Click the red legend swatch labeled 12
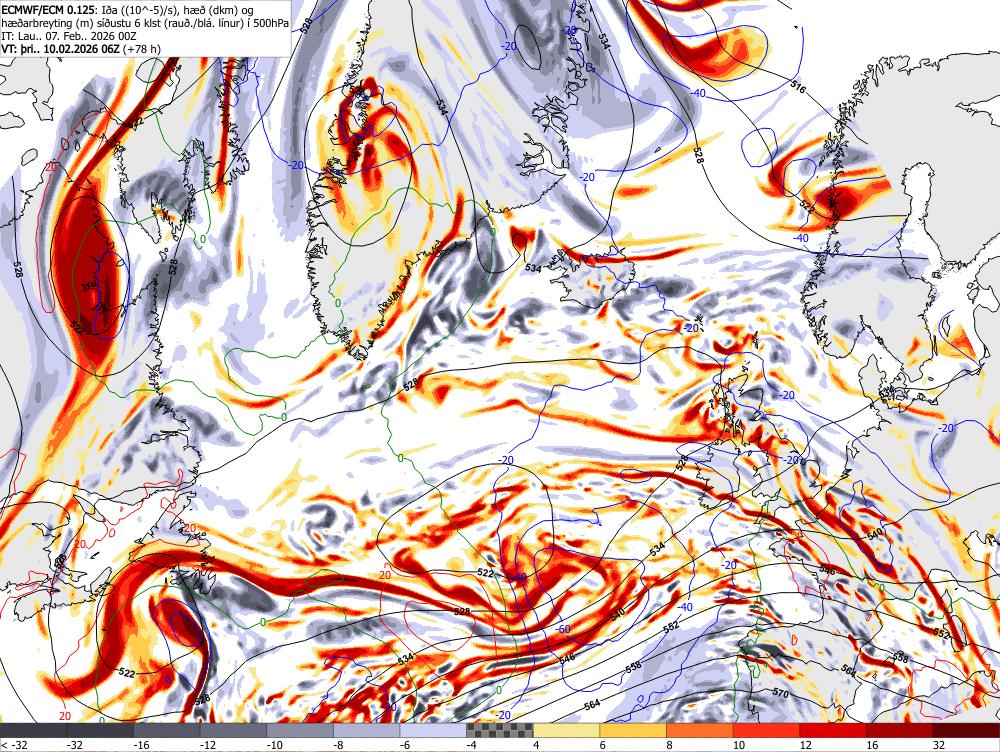 (x=834, y=731)
